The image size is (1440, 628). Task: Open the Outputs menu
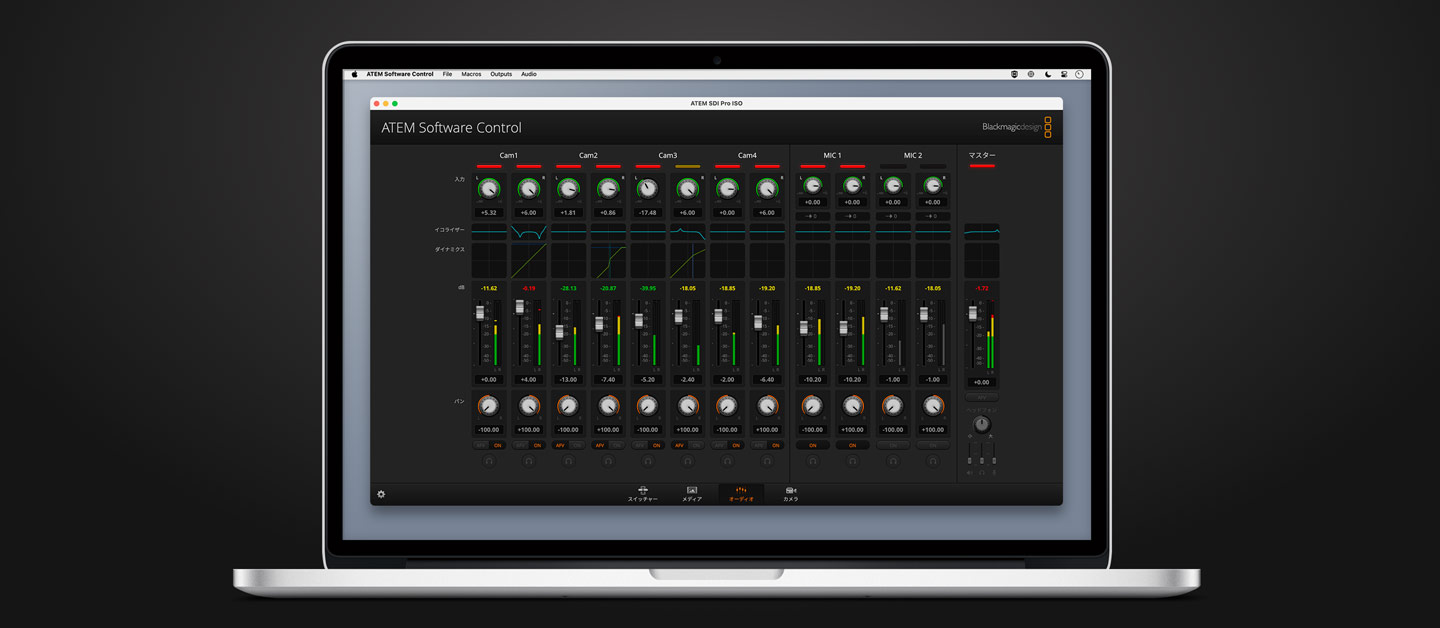(501, 74)
